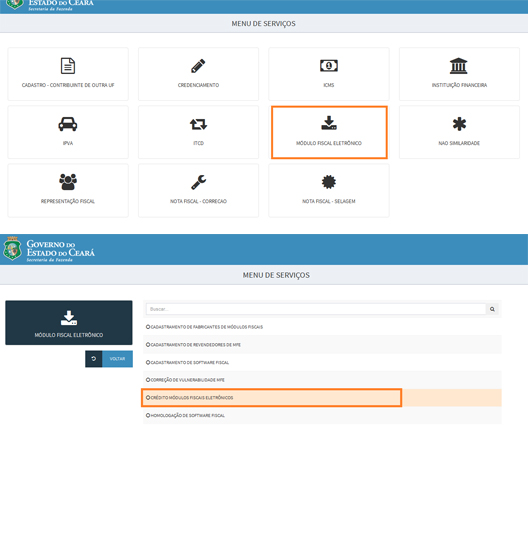This screenshot has width=528, height=540.
Task: Open the Credenciamento pencil icon
Action: click(x=198, y=66)
